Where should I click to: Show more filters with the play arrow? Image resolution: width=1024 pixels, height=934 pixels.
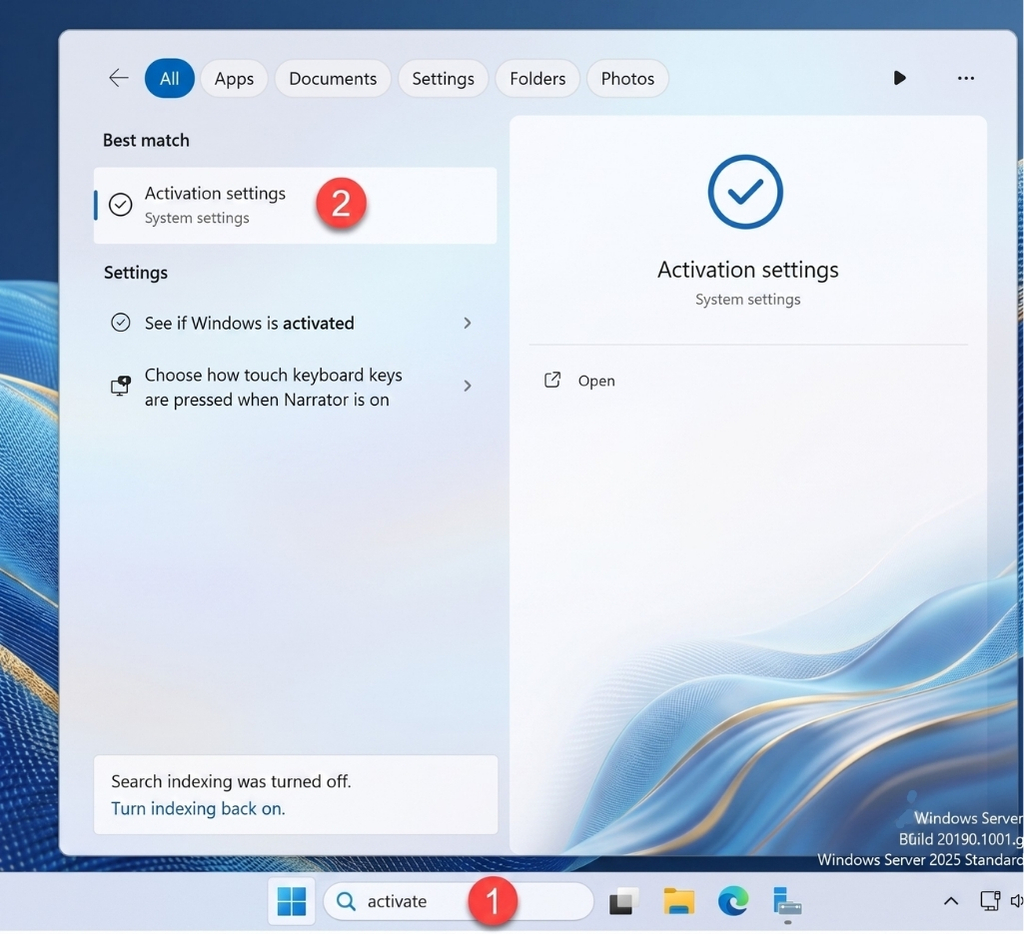(899, 78)
